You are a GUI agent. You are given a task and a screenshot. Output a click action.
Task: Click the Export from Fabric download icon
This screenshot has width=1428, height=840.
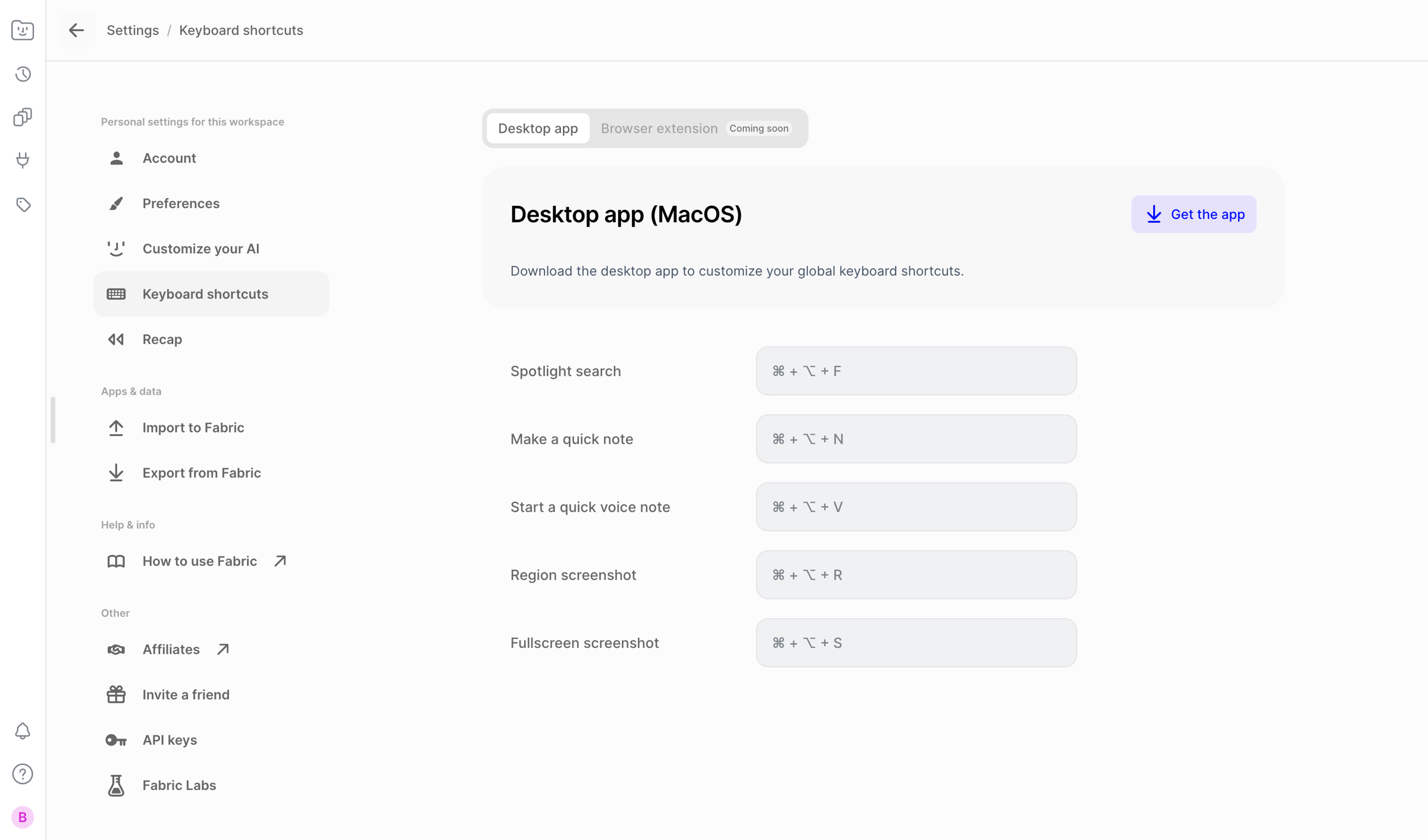click(116, 473)
